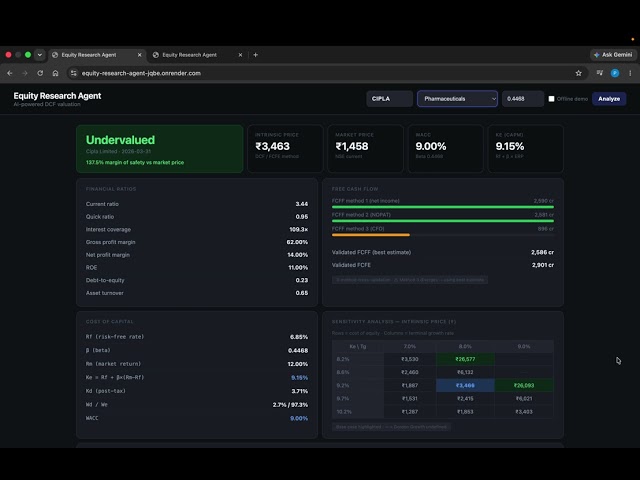Screen dimensions: 640x480
Task: Click the ₹3,403 sensitivity cell
Action: [524, 411]
